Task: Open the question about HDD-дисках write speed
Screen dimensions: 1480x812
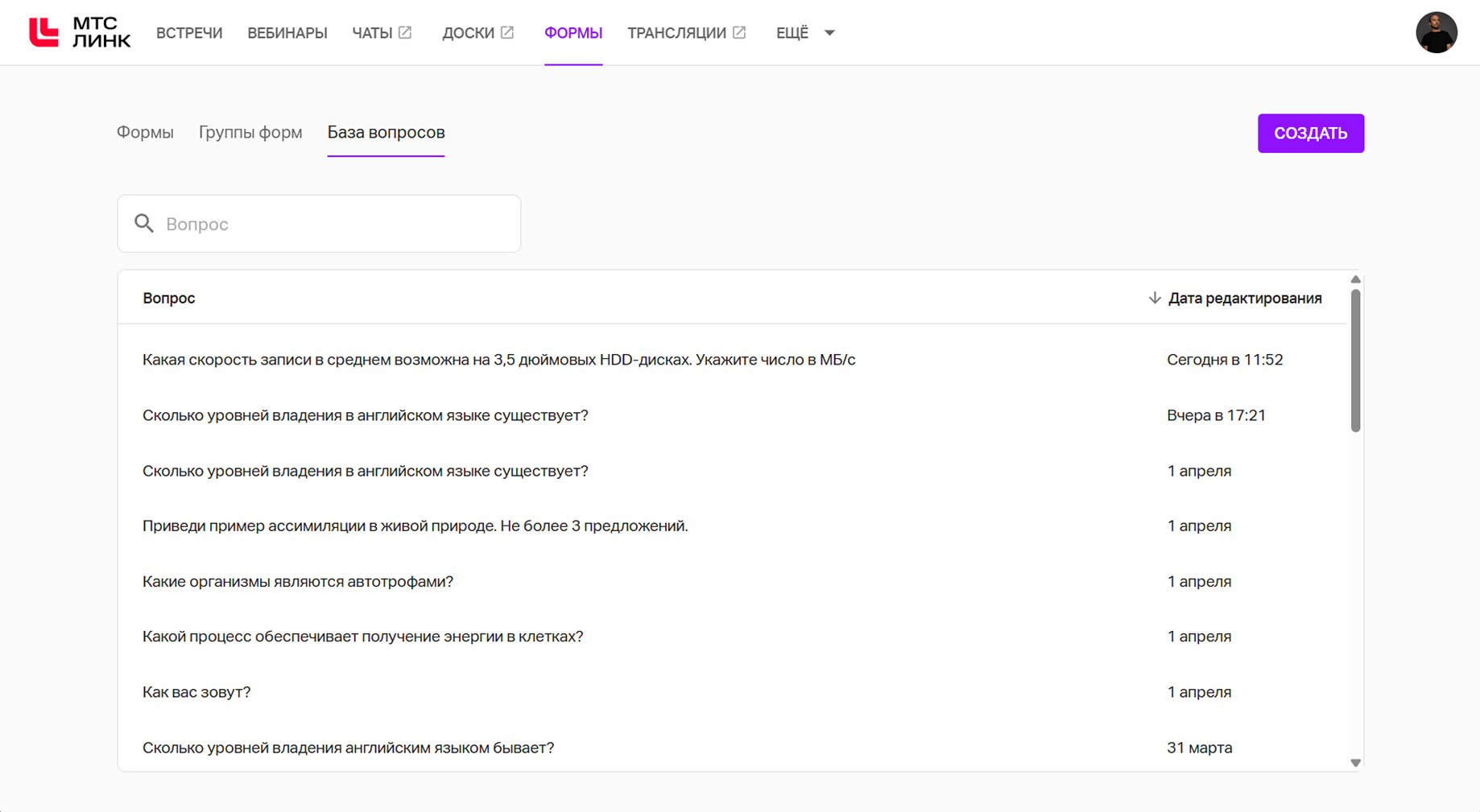Action: [x=732, y=360]
